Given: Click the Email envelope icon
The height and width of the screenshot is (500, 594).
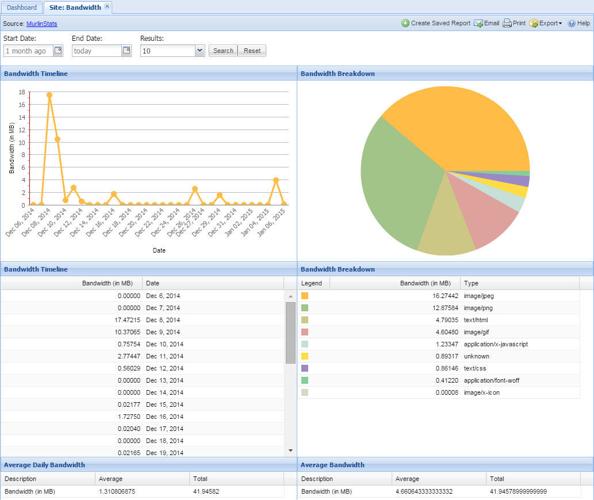Looking at the screenshot, I should tap(478, 23).
